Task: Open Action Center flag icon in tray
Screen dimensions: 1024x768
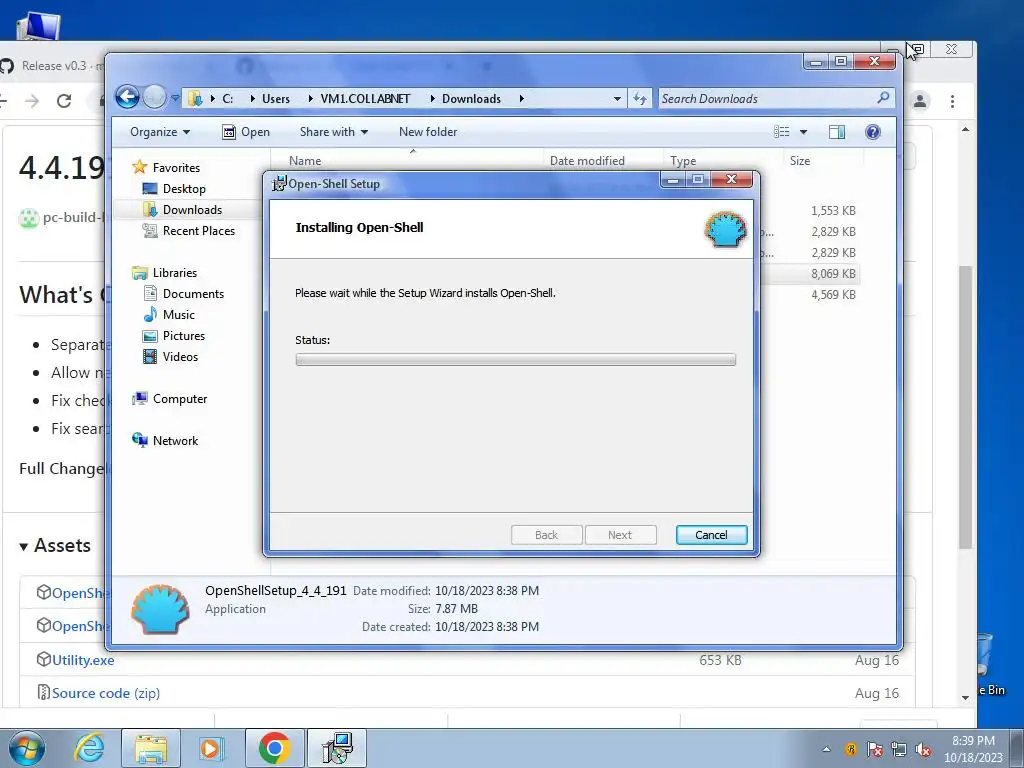Action: coord(874,750)
